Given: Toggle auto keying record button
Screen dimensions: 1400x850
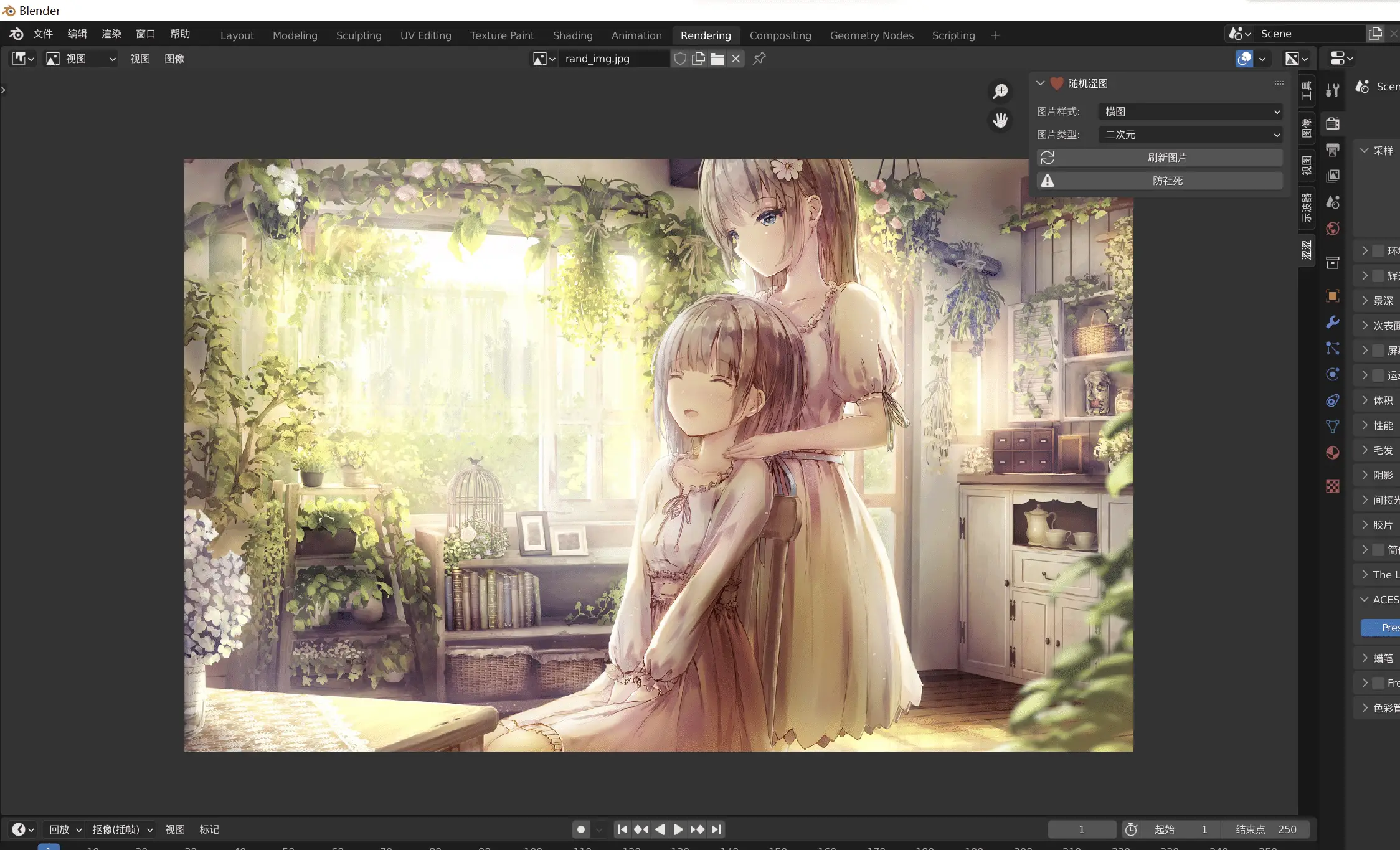Looking at the screenshot, I should pos(580,829).
